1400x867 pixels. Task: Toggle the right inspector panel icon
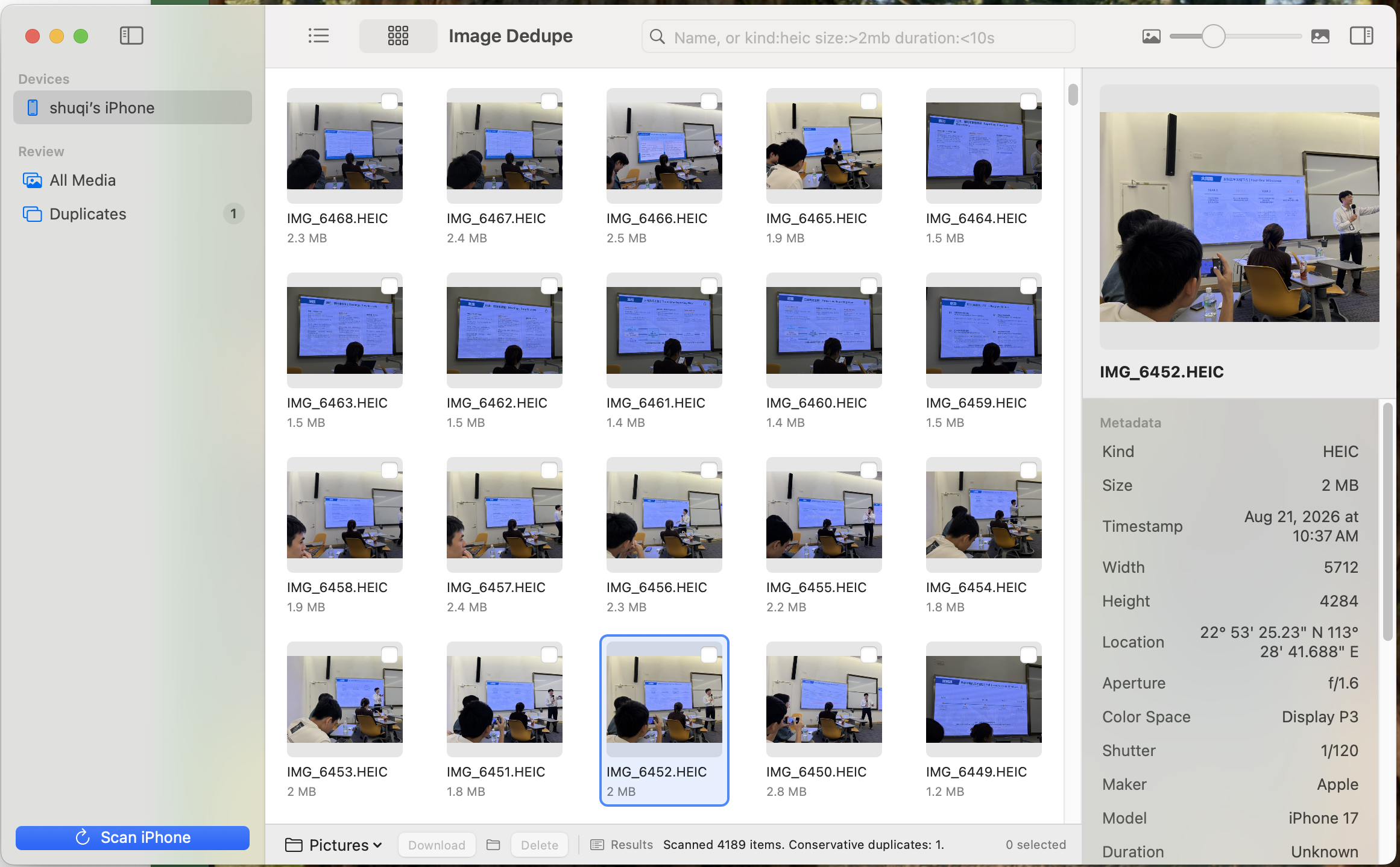tap(1361, 36)
